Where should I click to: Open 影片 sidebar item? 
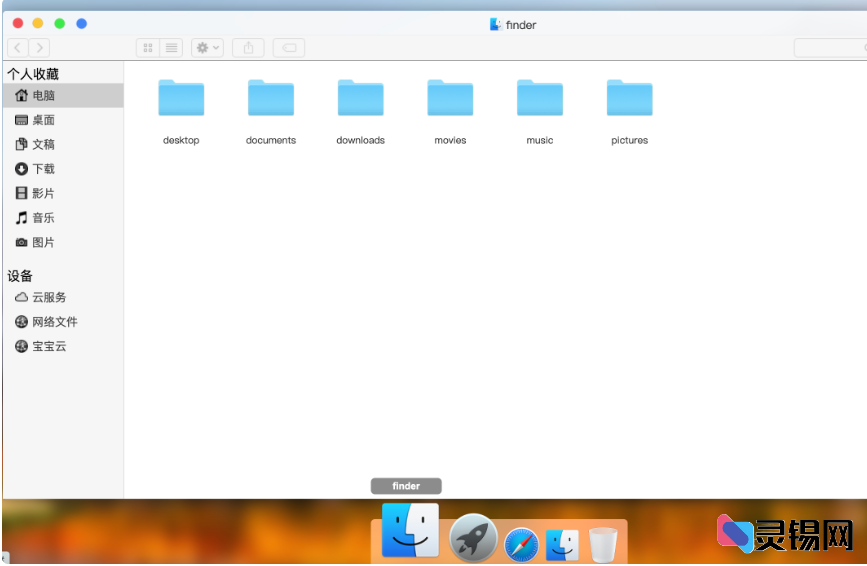coord(42,194)
